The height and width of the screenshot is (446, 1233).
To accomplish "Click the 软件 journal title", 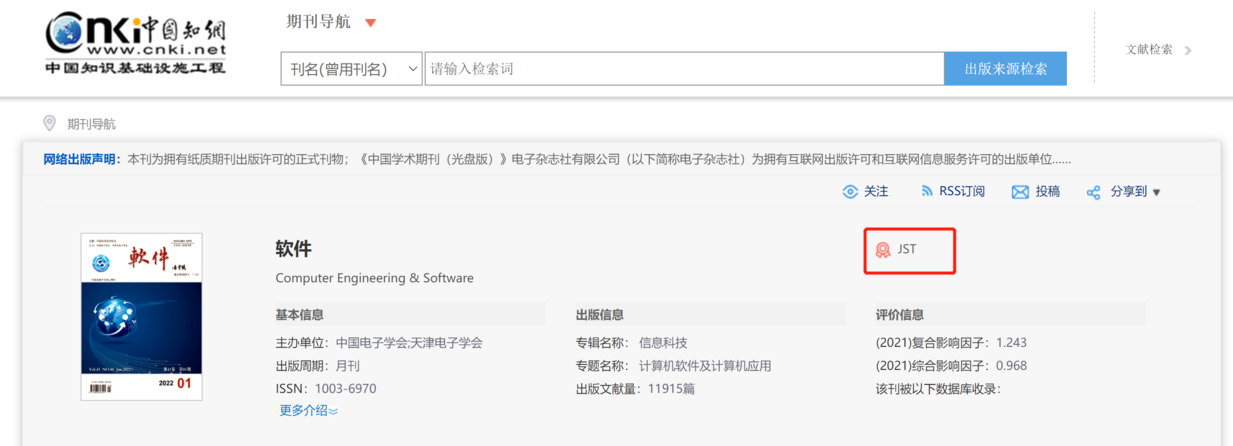I will [x=293, y=249].
